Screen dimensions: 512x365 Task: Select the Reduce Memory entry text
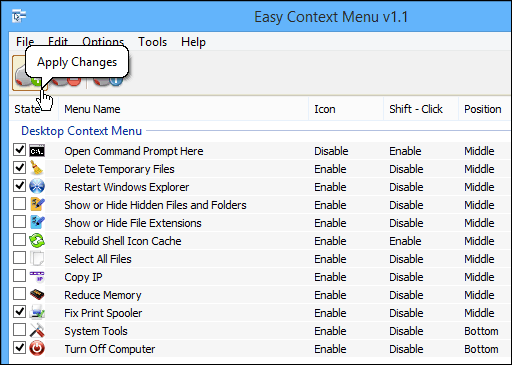click(103, 295)
